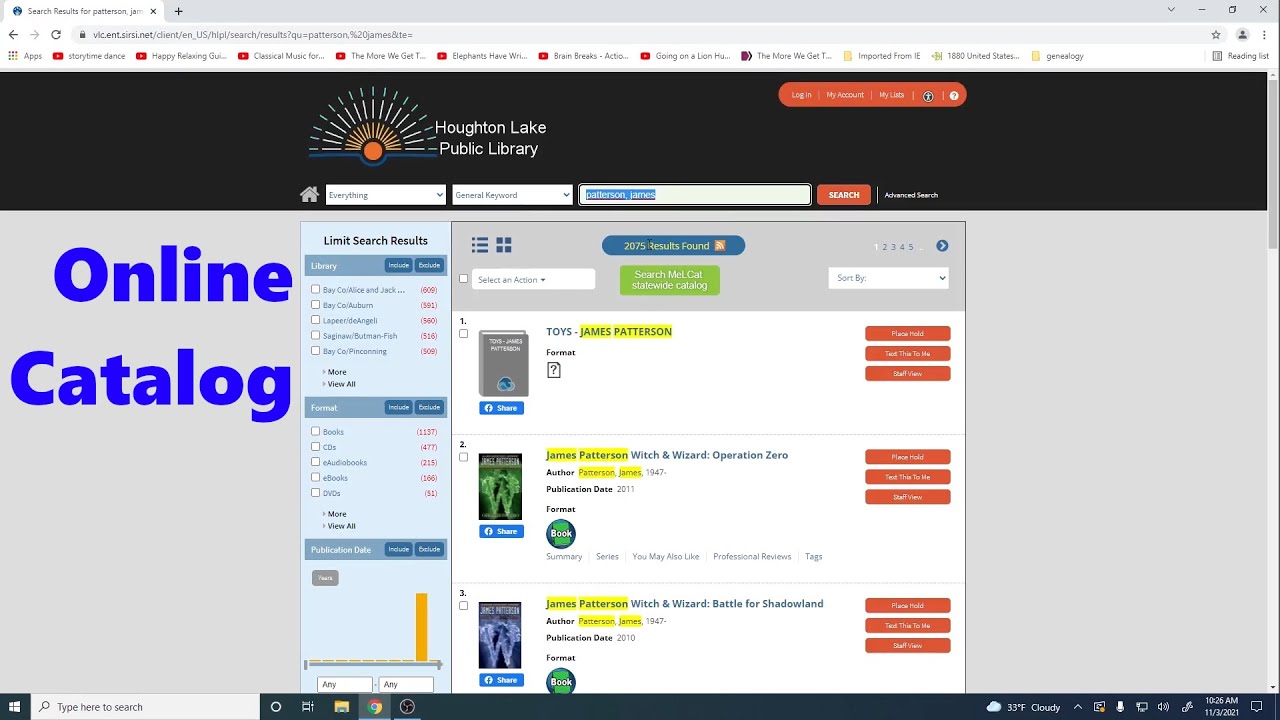Expand More under Format filters
Image resolution: width=1280 pixels, height=720 pixels.
(x=336, y=514)
